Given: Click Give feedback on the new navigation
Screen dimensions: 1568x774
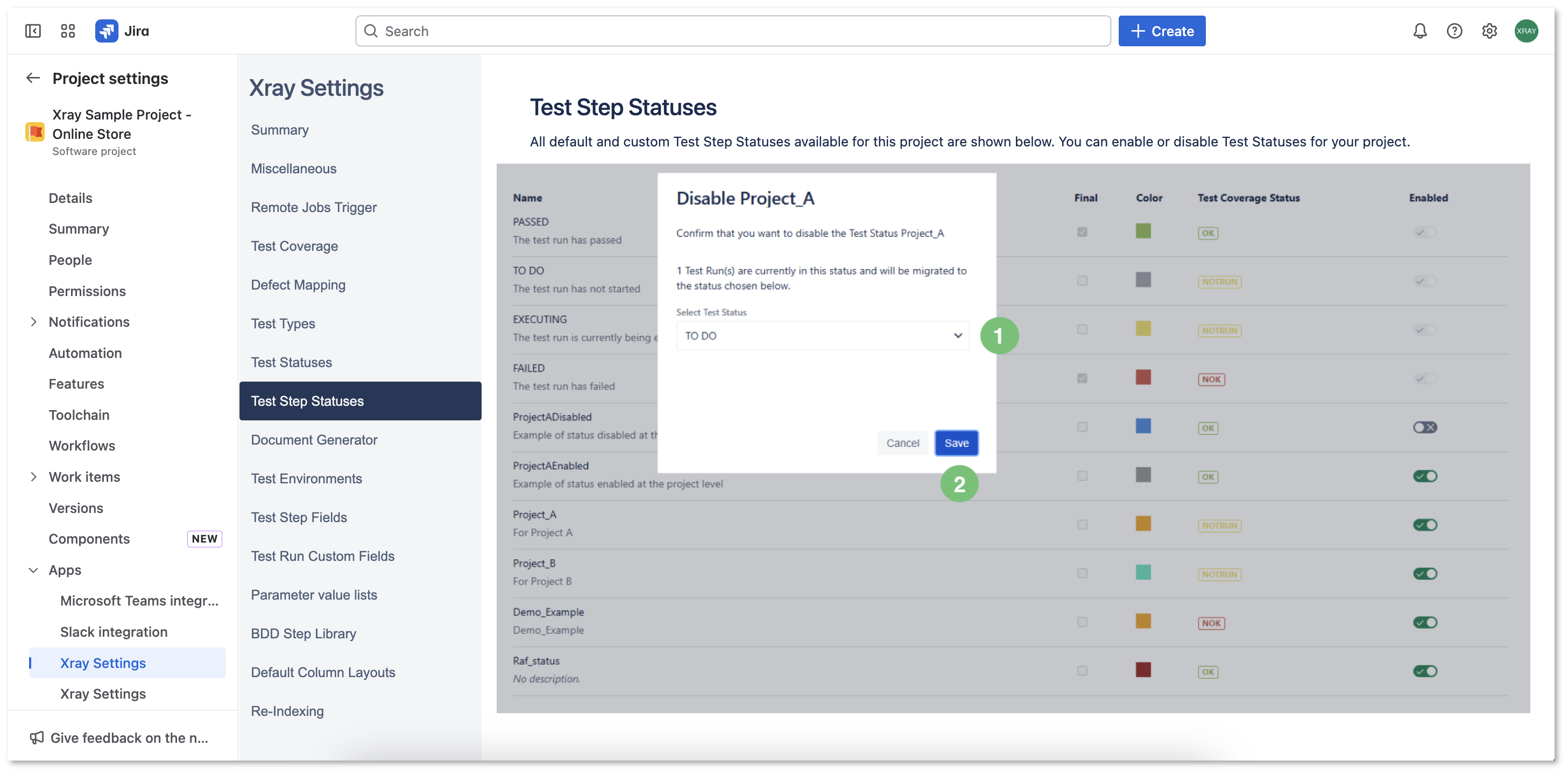Looking at the screenshot, I should pyautogui.click(x=129, y=737).
